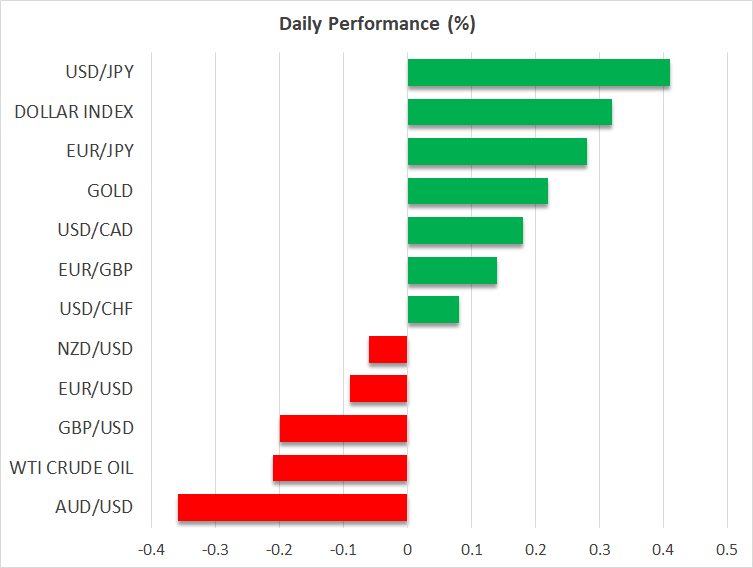Click the green USD/JPY bar
This screenshot has width=753, height=568.
click(x=538, y=73)
